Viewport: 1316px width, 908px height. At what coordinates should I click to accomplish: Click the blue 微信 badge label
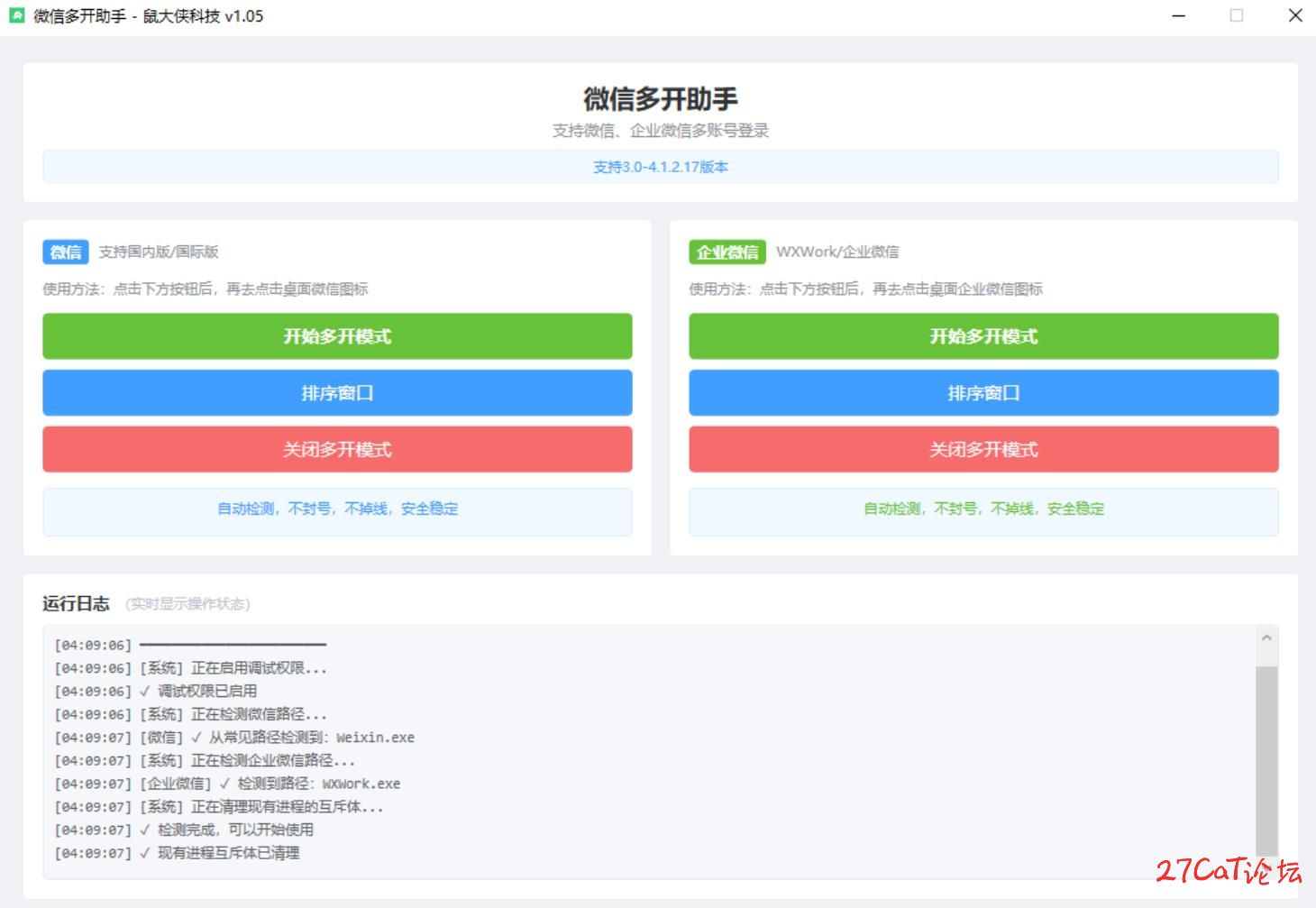coord(65,252)
